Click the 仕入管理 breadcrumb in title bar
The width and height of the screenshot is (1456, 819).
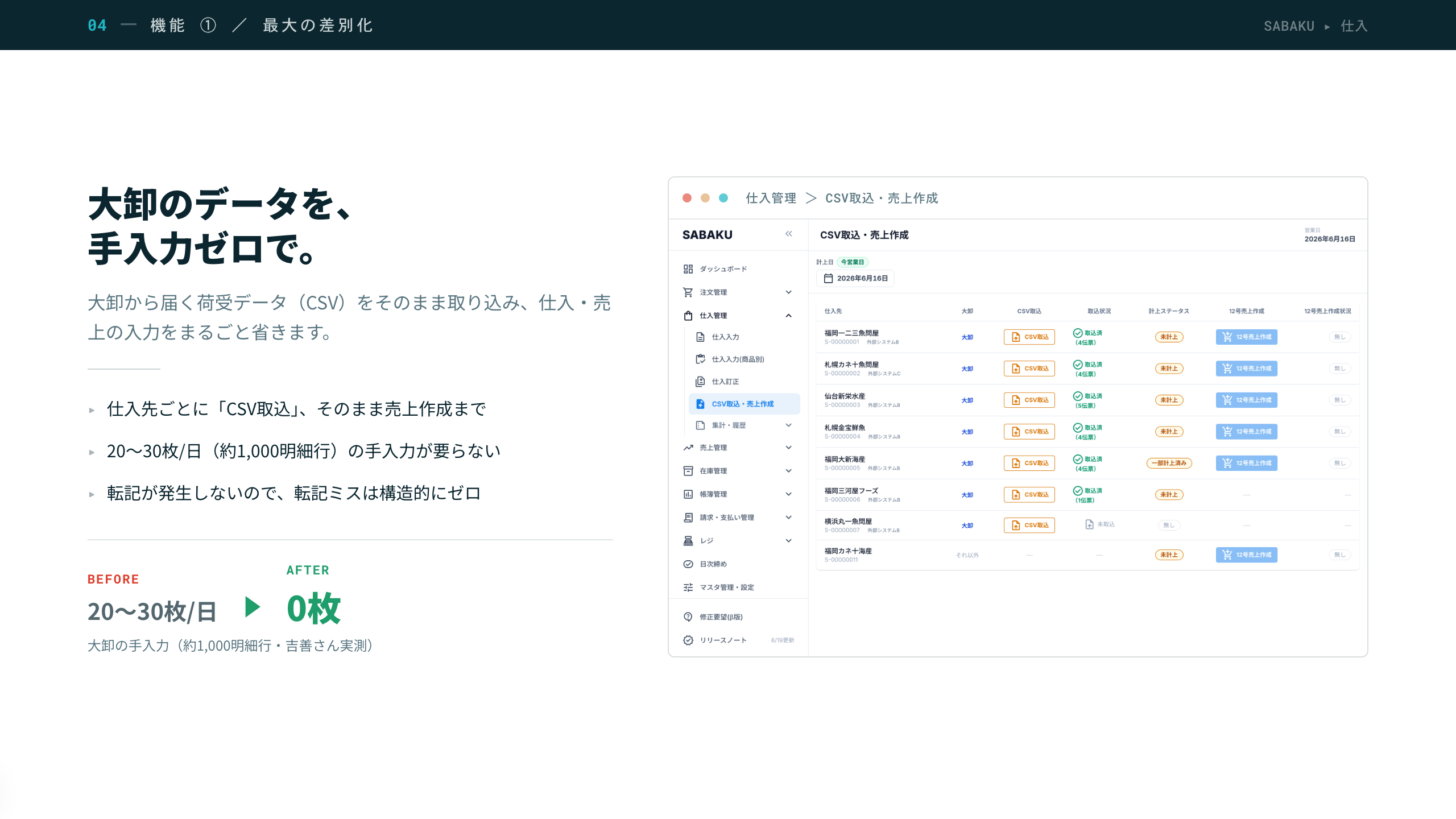771,198
